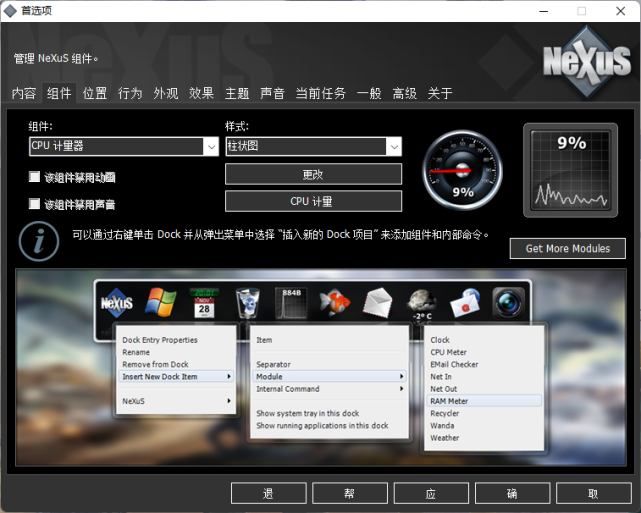Viewport: 641px width, 513px height.
Task: Select Weather in the preview modules list
Action: [x=484, y=438]
